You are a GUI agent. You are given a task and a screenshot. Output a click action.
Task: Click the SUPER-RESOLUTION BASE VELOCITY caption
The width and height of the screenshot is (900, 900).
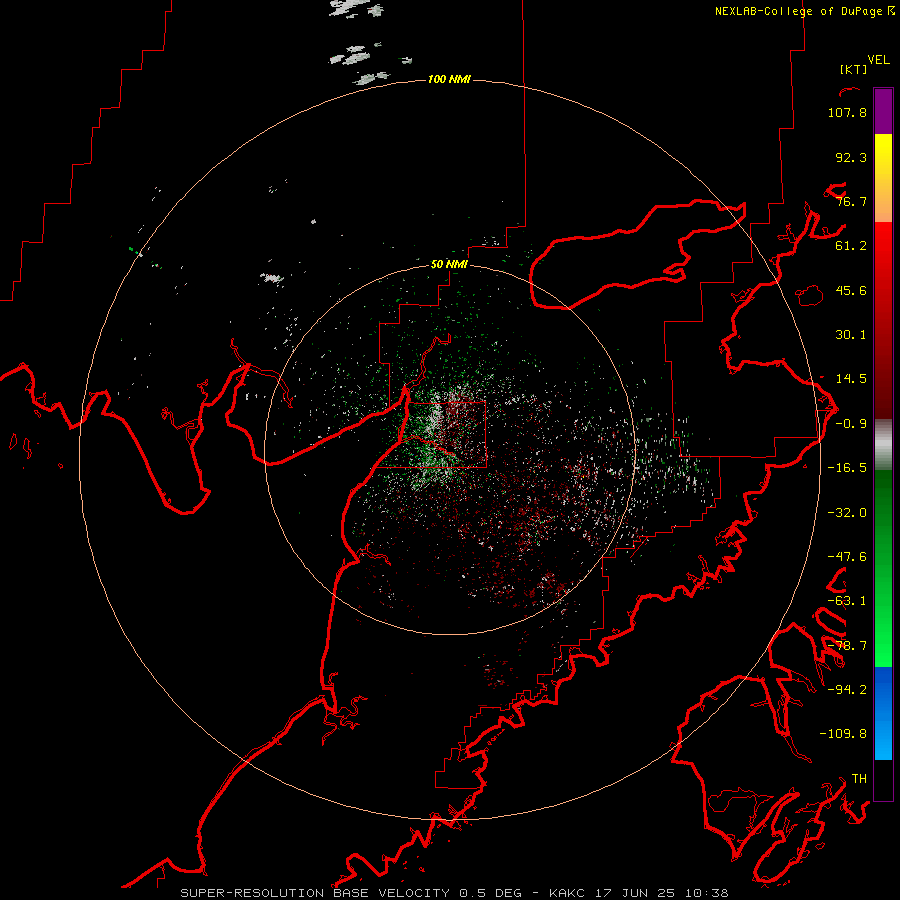[315, 893]
